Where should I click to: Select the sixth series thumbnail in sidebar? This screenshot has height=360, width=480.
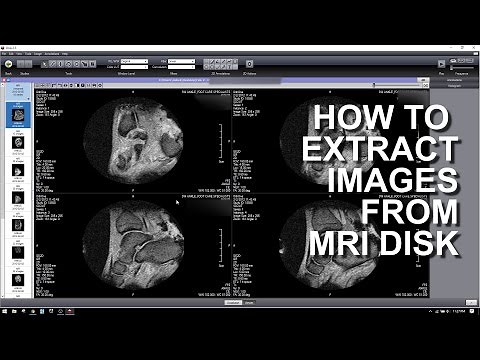[18, 253]
